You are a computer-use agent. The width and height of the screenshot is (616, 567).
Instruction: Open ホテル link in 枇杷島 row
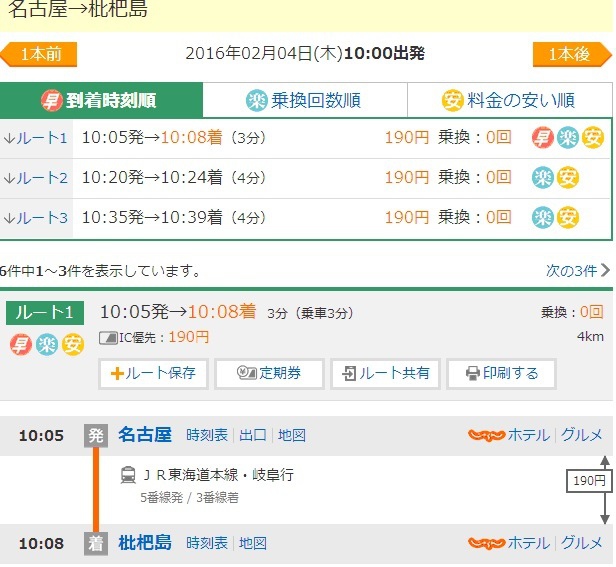pos(529,543)
